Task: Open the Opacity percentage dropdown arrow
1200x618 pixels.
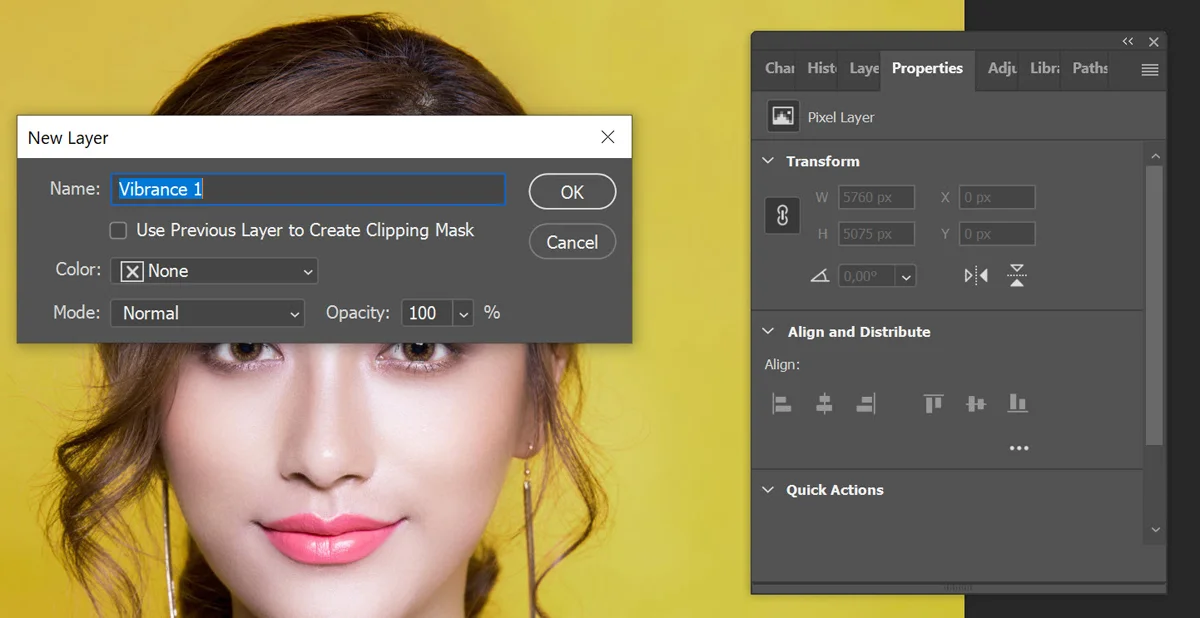Action: (463, 313)
